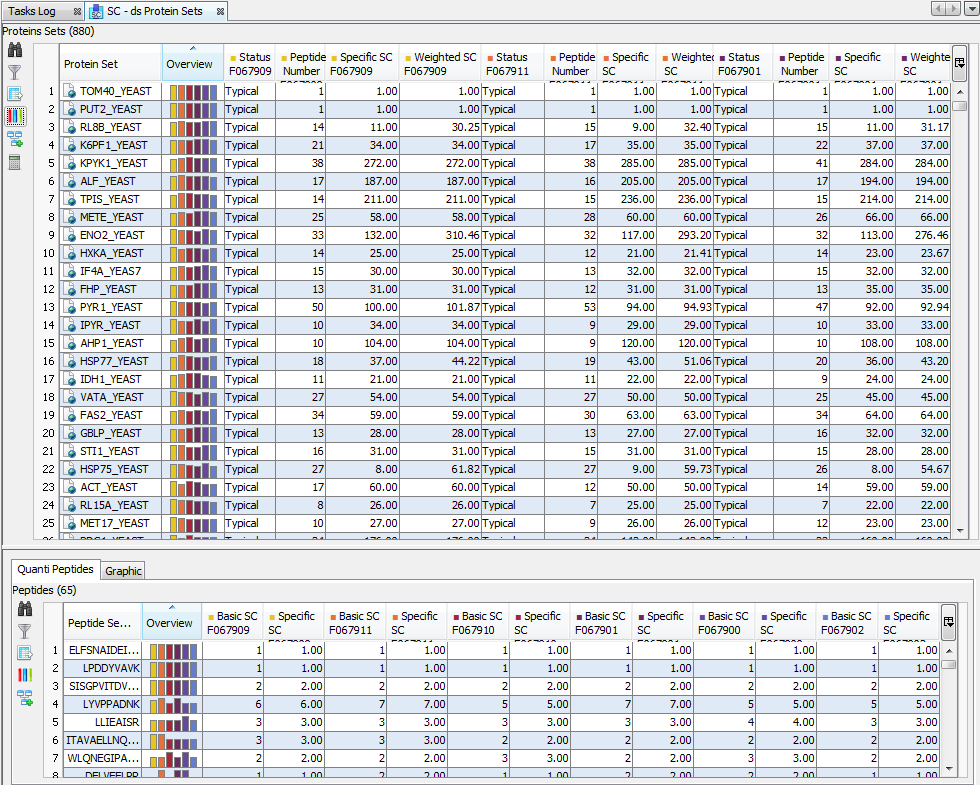Toggle the colored columns icon in Peptides panel

(x=25, y=675)
